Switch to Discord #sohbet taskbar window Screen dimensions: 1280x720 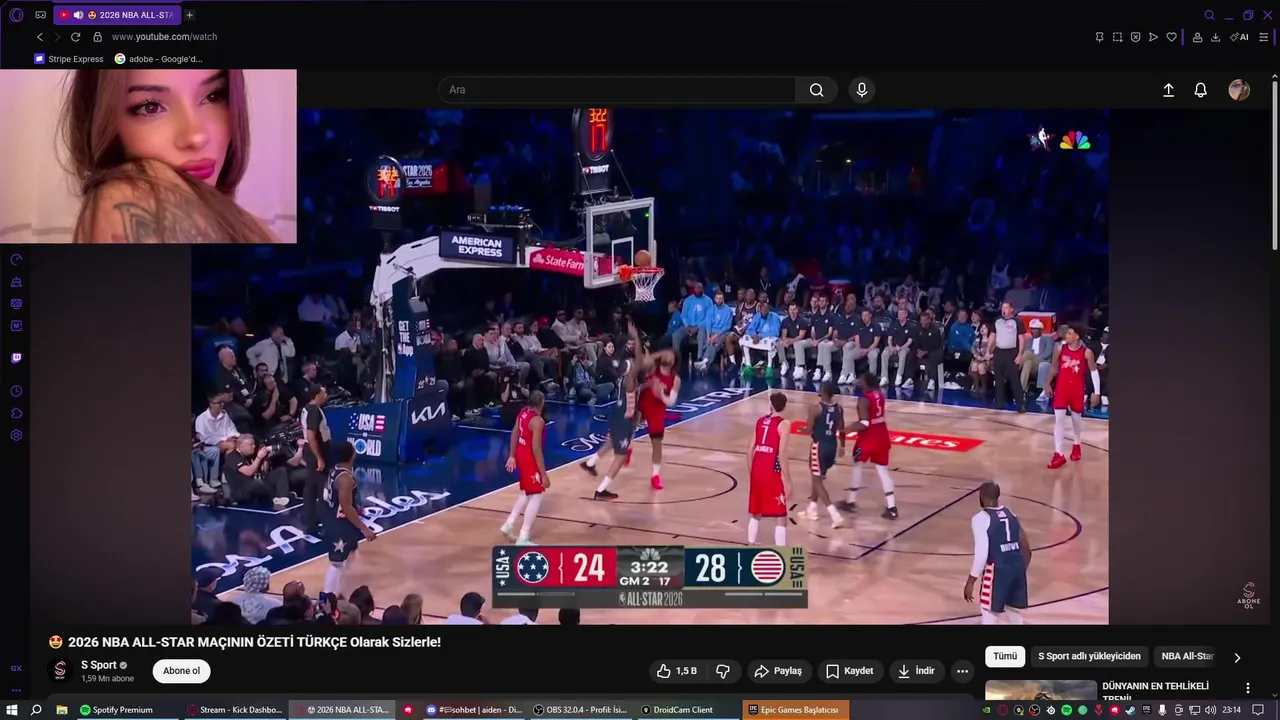[473, 710]
